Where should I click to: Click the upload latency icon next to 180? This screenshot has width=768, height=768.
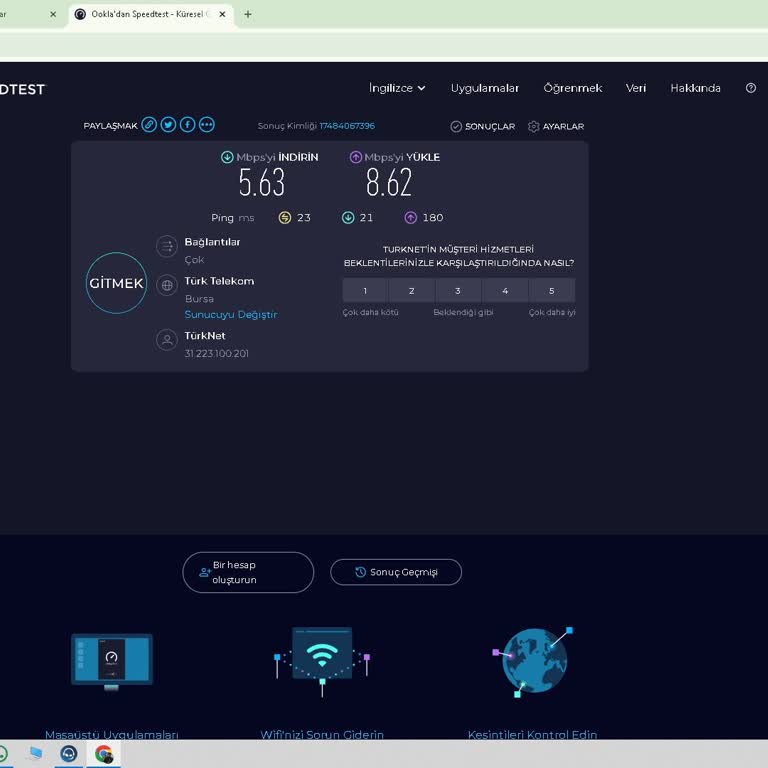[410, 217]
